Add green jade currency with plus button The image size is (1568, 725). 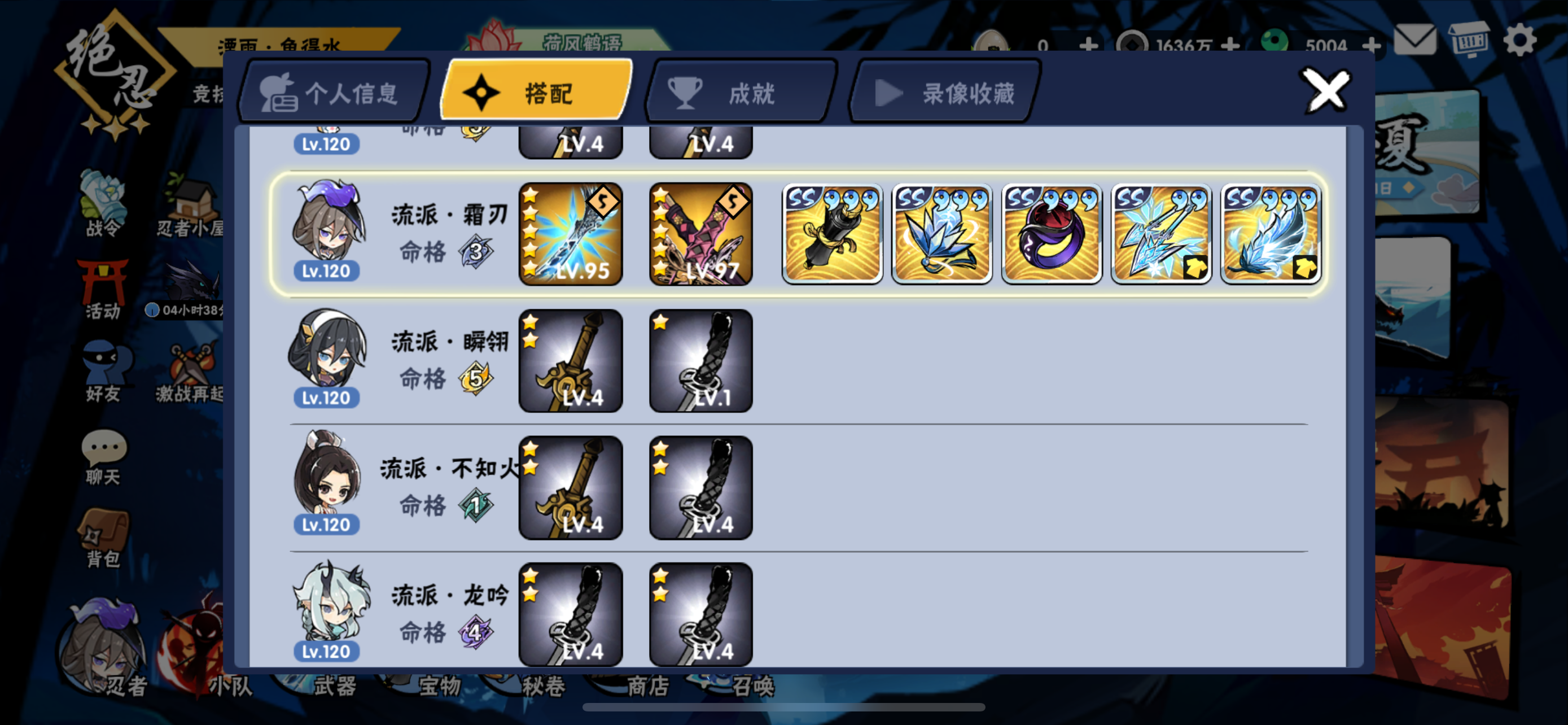[1371, 45]
